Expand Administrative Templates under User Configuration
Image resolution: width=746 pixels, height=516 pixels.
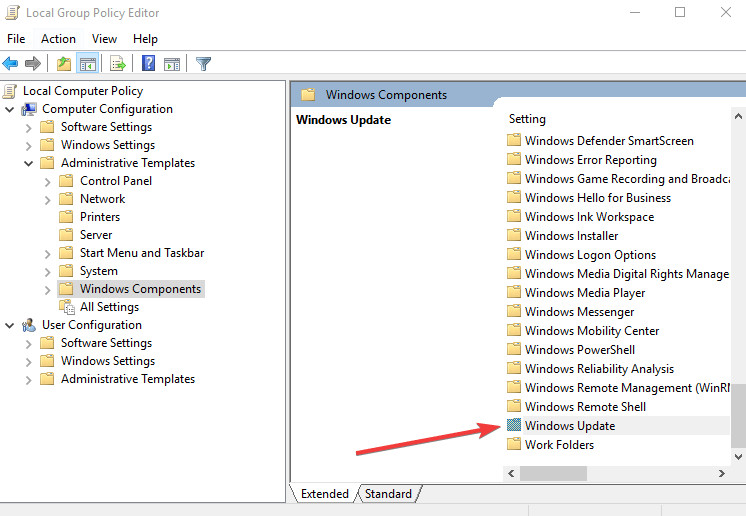(29, 380)
